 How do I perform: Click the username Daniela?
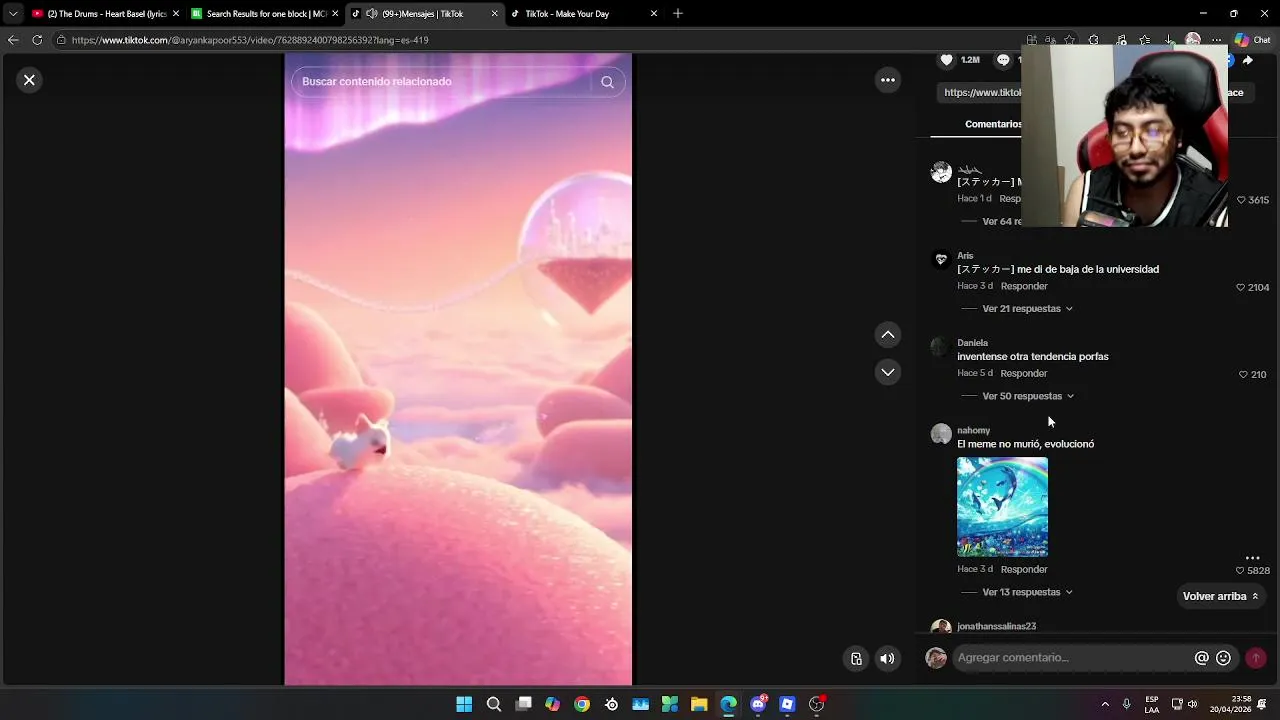point(972,343)
